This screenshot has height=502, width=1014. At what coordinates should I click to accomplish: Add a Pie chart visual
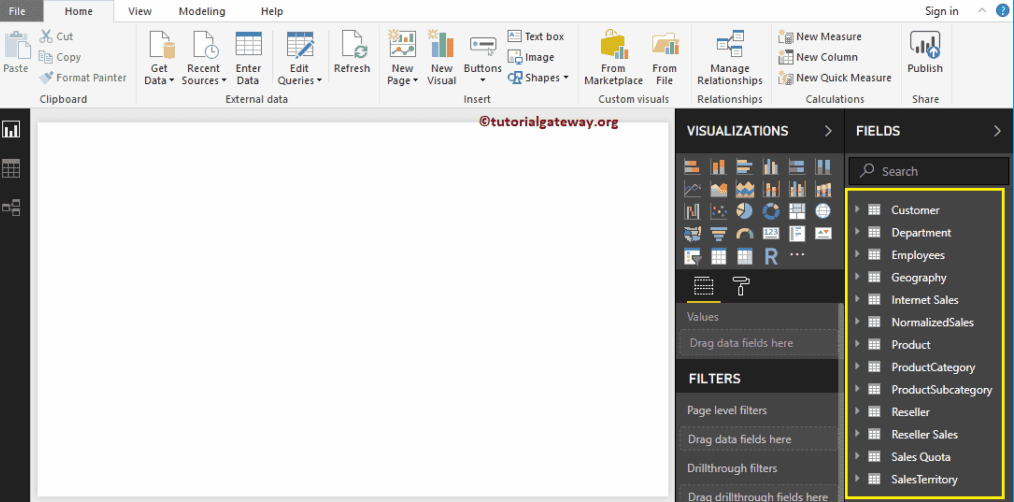coord(744,211)
